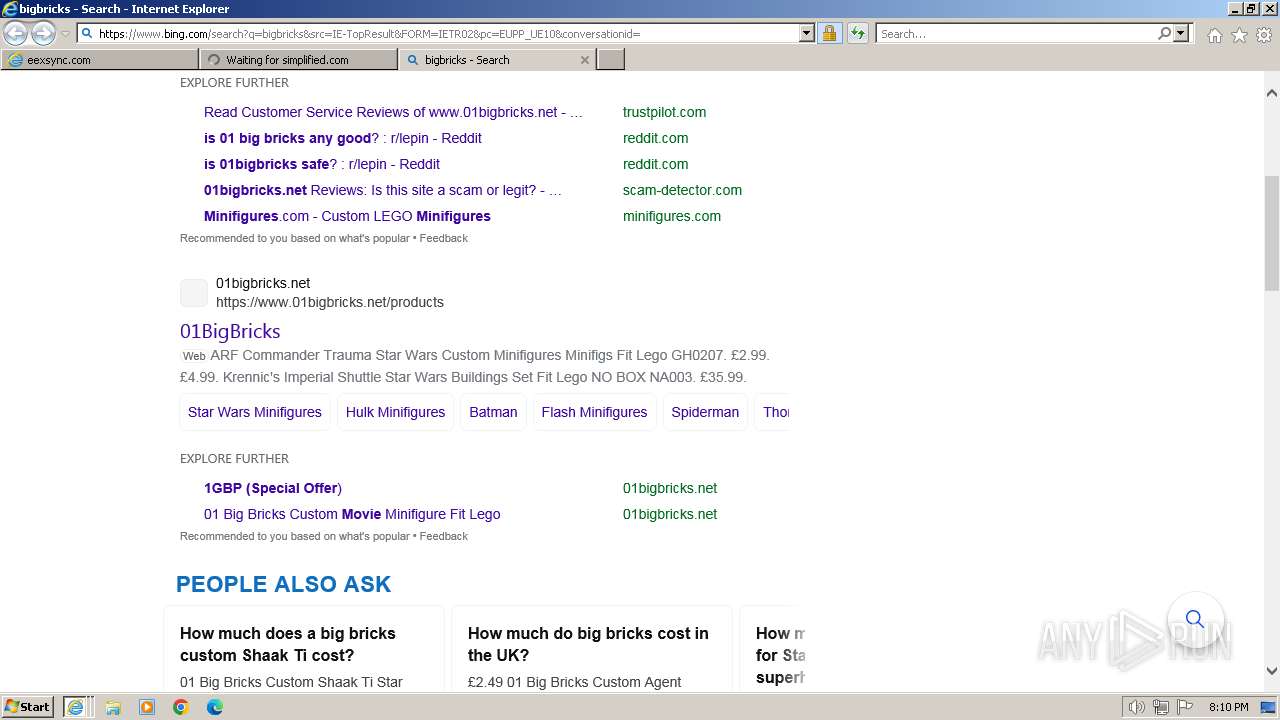Open the 1GBP (Special Offer) link

pyautogui.click(x=273, y=488)
